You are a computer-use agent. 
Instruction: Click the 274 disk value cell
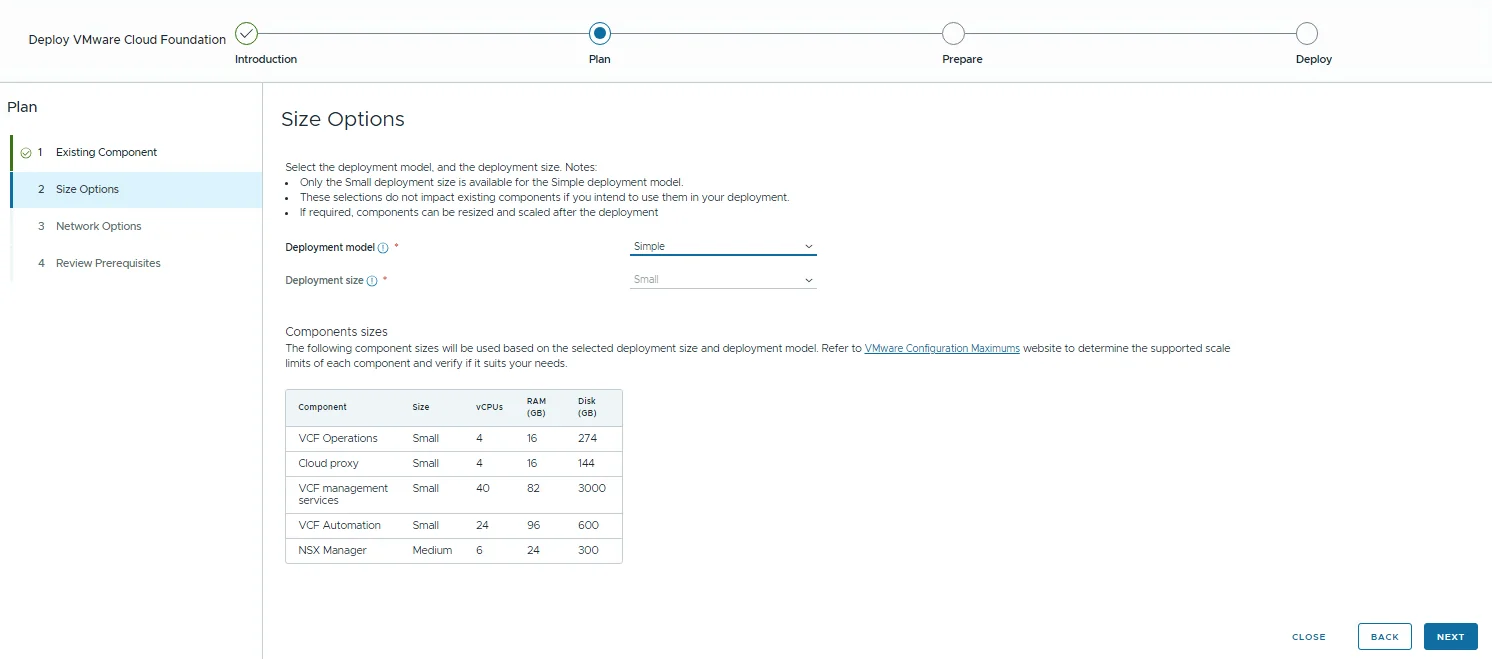588,438
